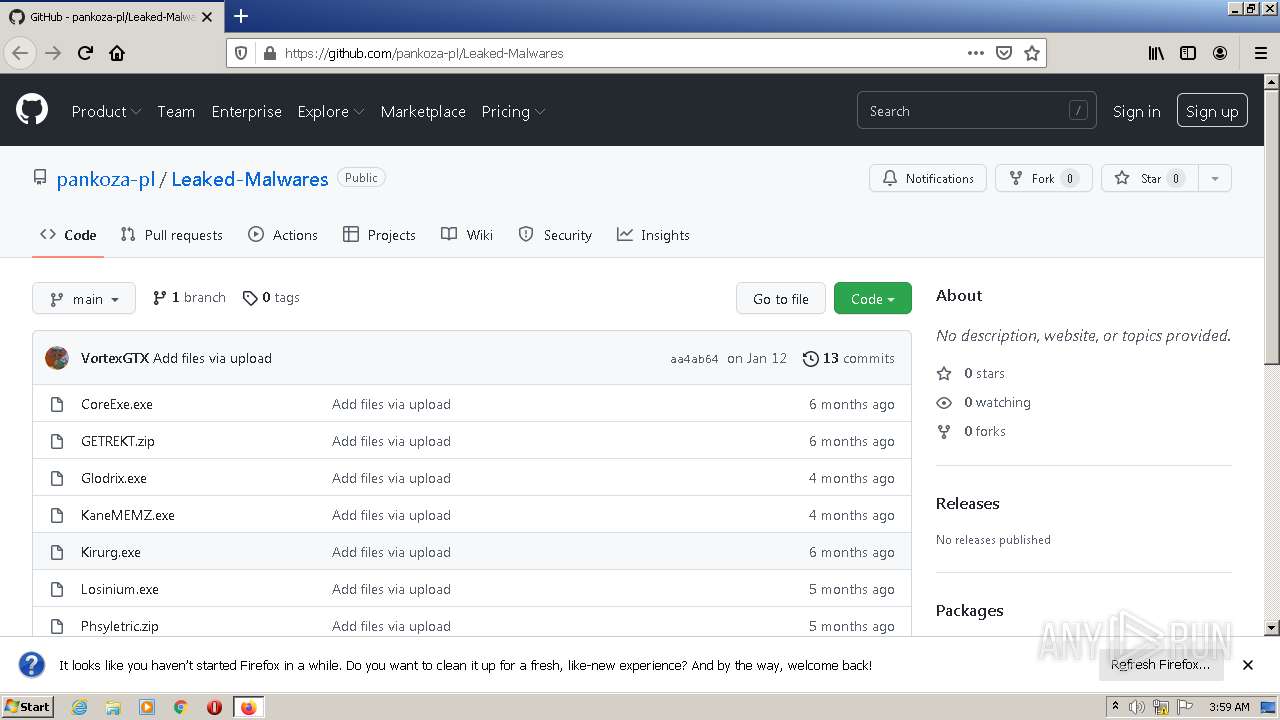Screen dimensions: 1280x720
Task: Expand the Explore menu
Action: pos(330,111)
